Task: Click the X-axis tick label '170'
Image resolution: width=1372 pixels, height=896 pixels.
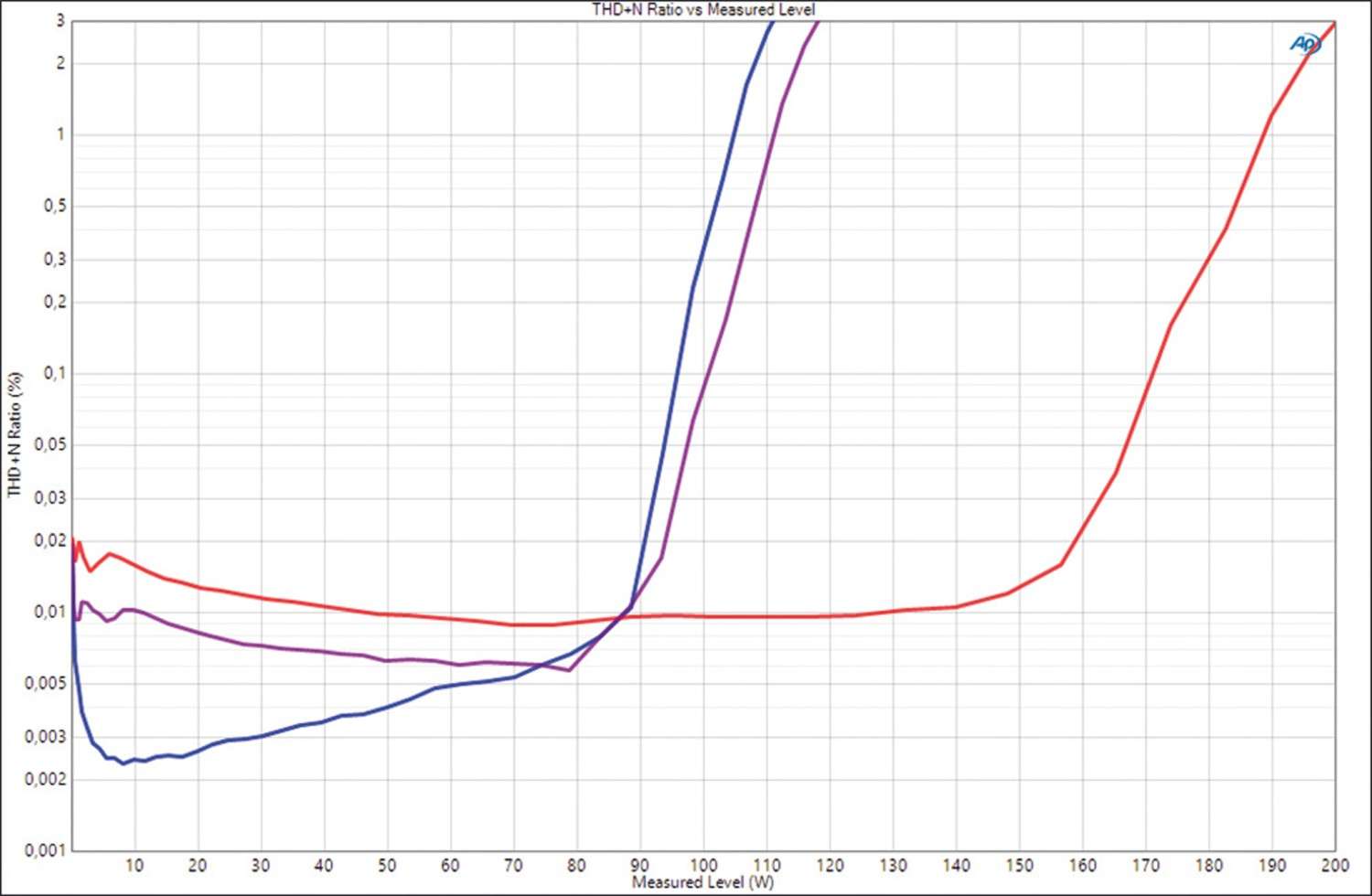Action: [x=1145, y=865]
